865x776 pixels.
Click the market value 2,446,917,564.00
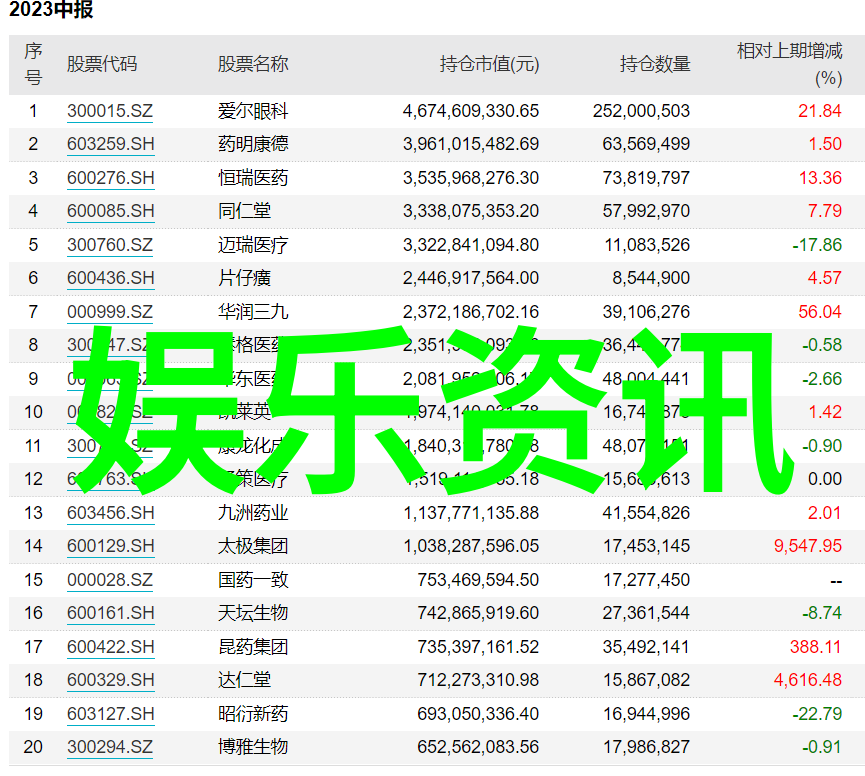point(471,278)
